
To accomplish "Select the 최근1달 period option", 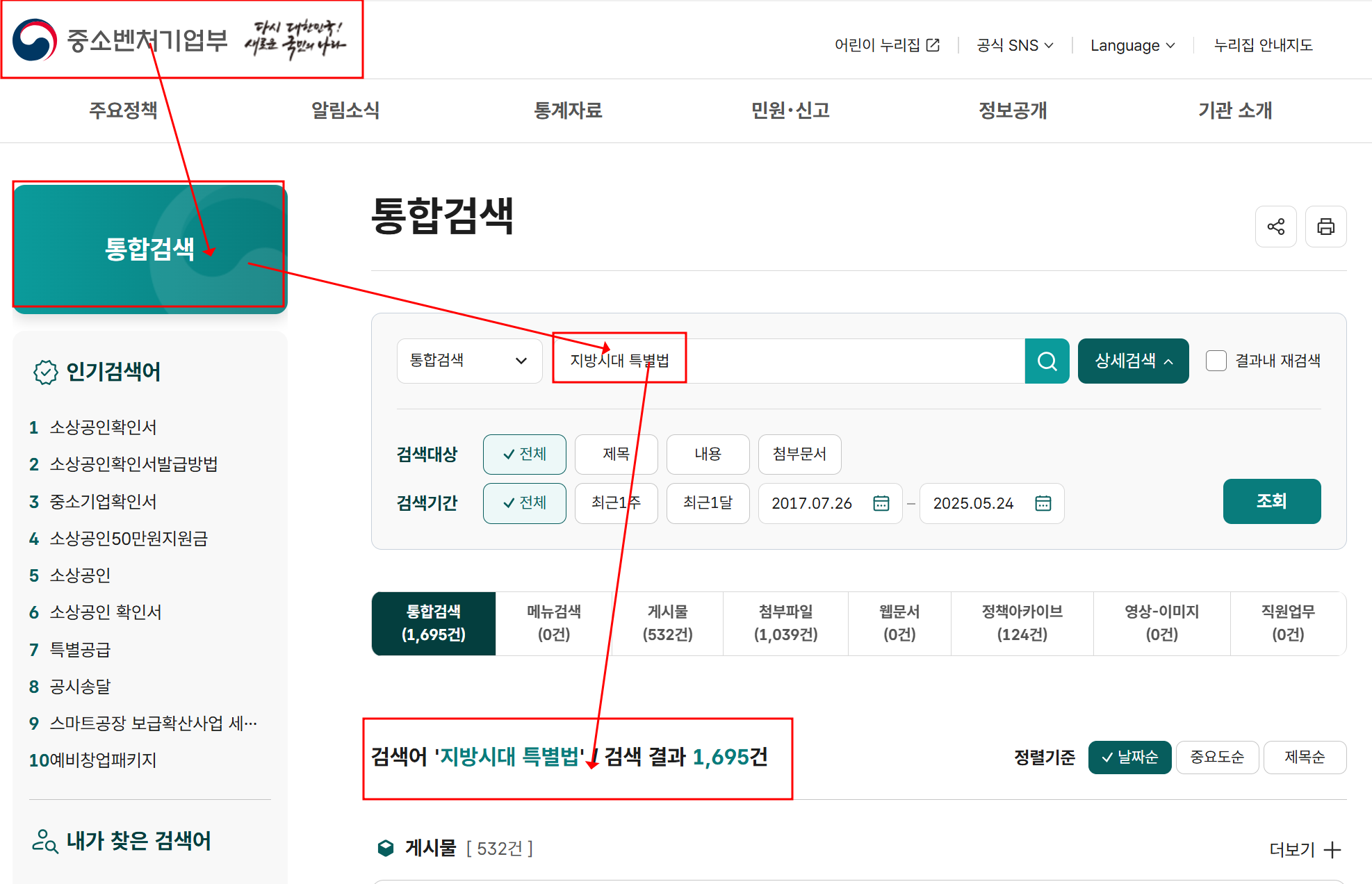I will pyautogui.click(x=708, y=502).
